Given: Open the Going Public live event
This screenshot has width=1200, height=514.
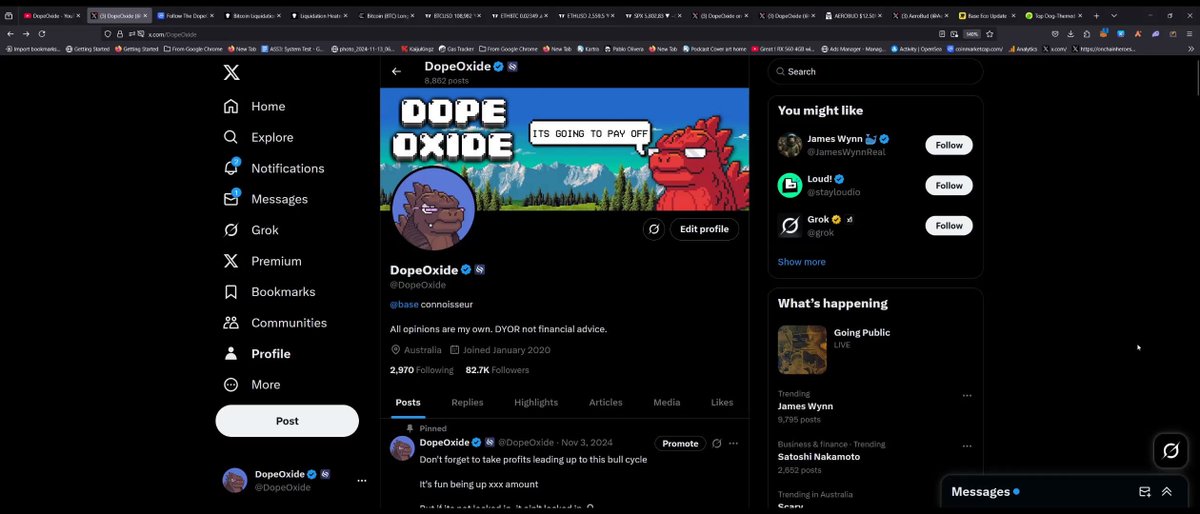Looking at the screenshot, I should 875,350.
